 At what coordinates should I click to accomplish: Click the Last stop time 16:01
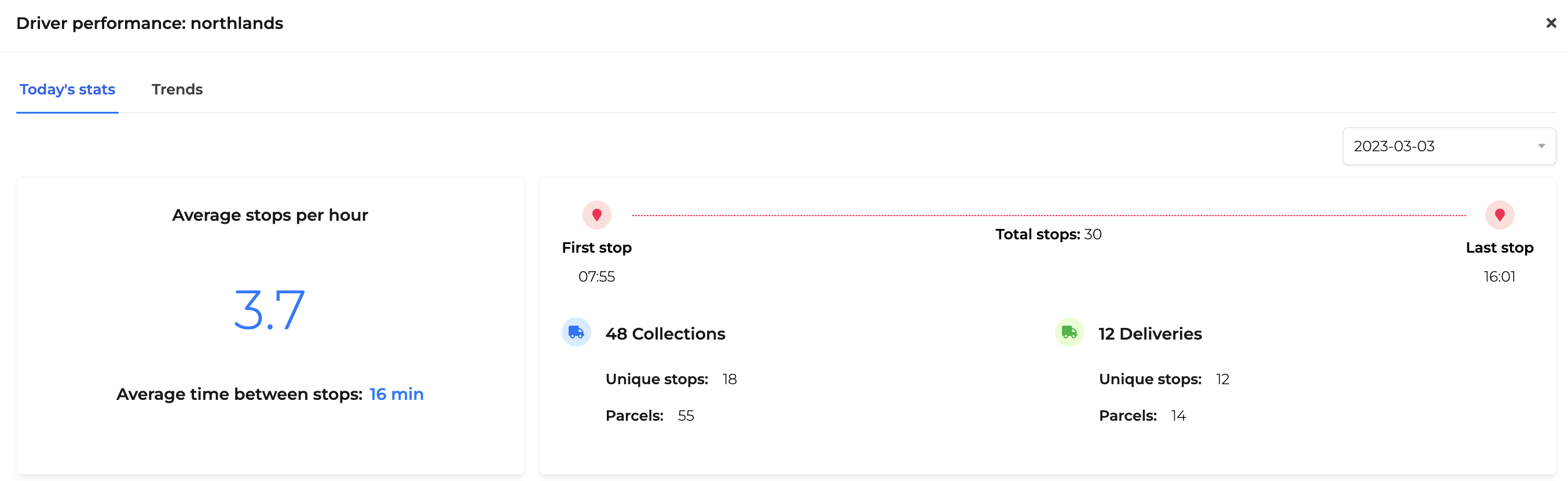1499,277
